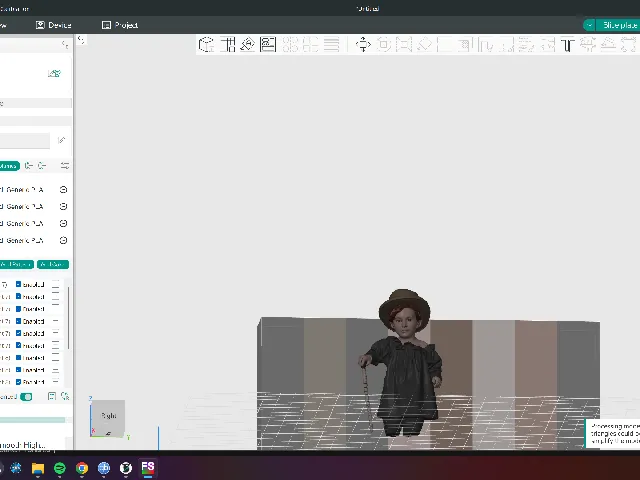Click the left green Add button

[x=16, y=264]
